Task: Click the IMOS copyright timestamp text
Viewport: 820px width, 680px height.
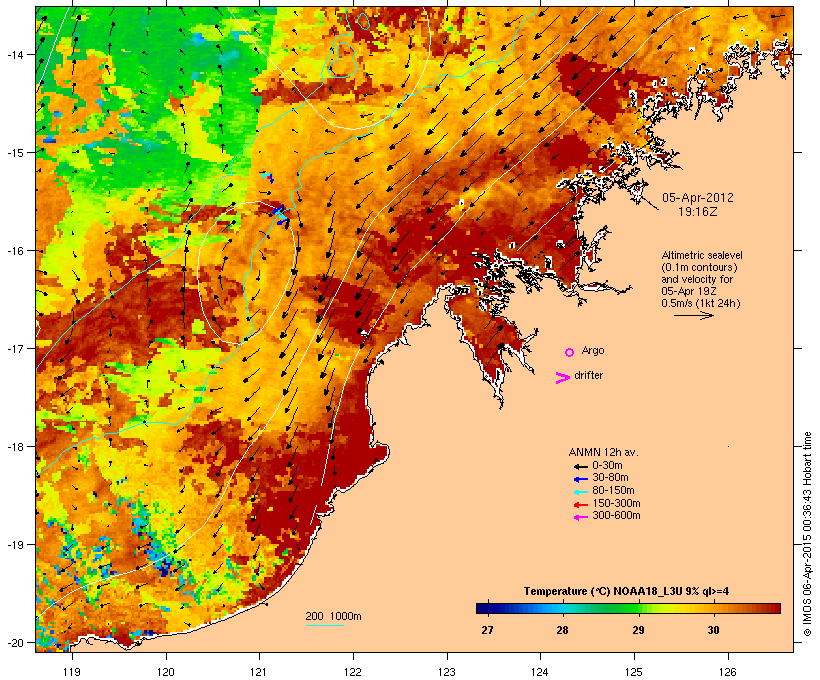Action: pyautogui.click(x=807, y=534)
